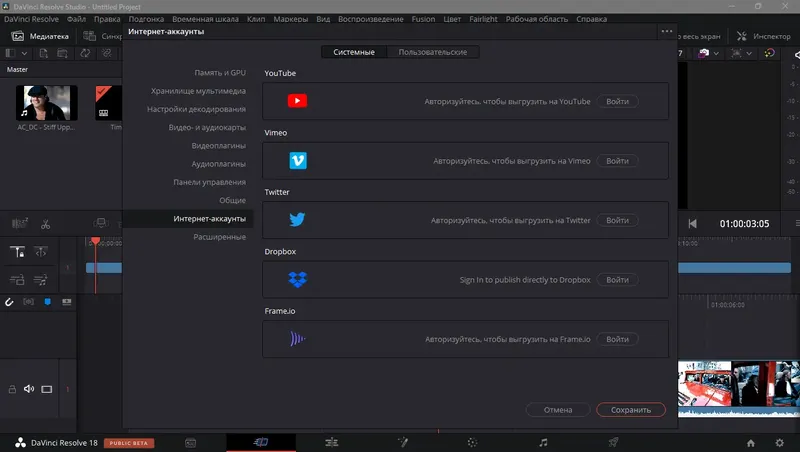The height and width of the screenshot is (452, 800).
Task: Open Видео- и аудиокарты settings
Action: pyautogui.click(x=207, y=128)
